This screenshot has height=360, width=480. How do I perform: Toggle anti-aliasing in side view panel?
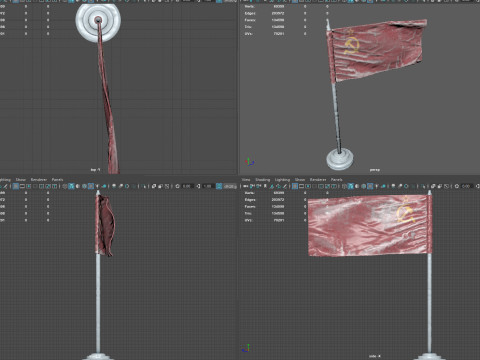[x=406, y=186]
